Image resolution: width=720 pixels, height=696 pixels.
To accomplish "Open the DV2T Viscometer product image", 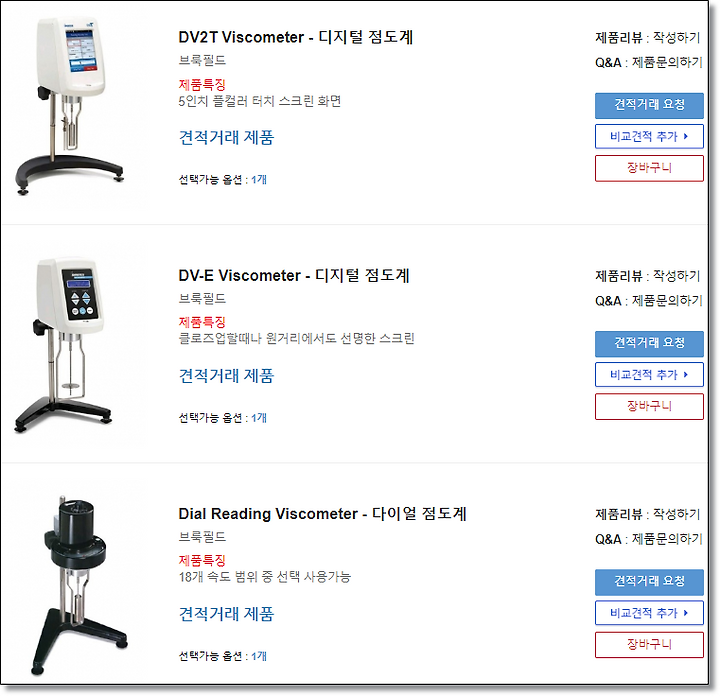I will pos(70,107).
